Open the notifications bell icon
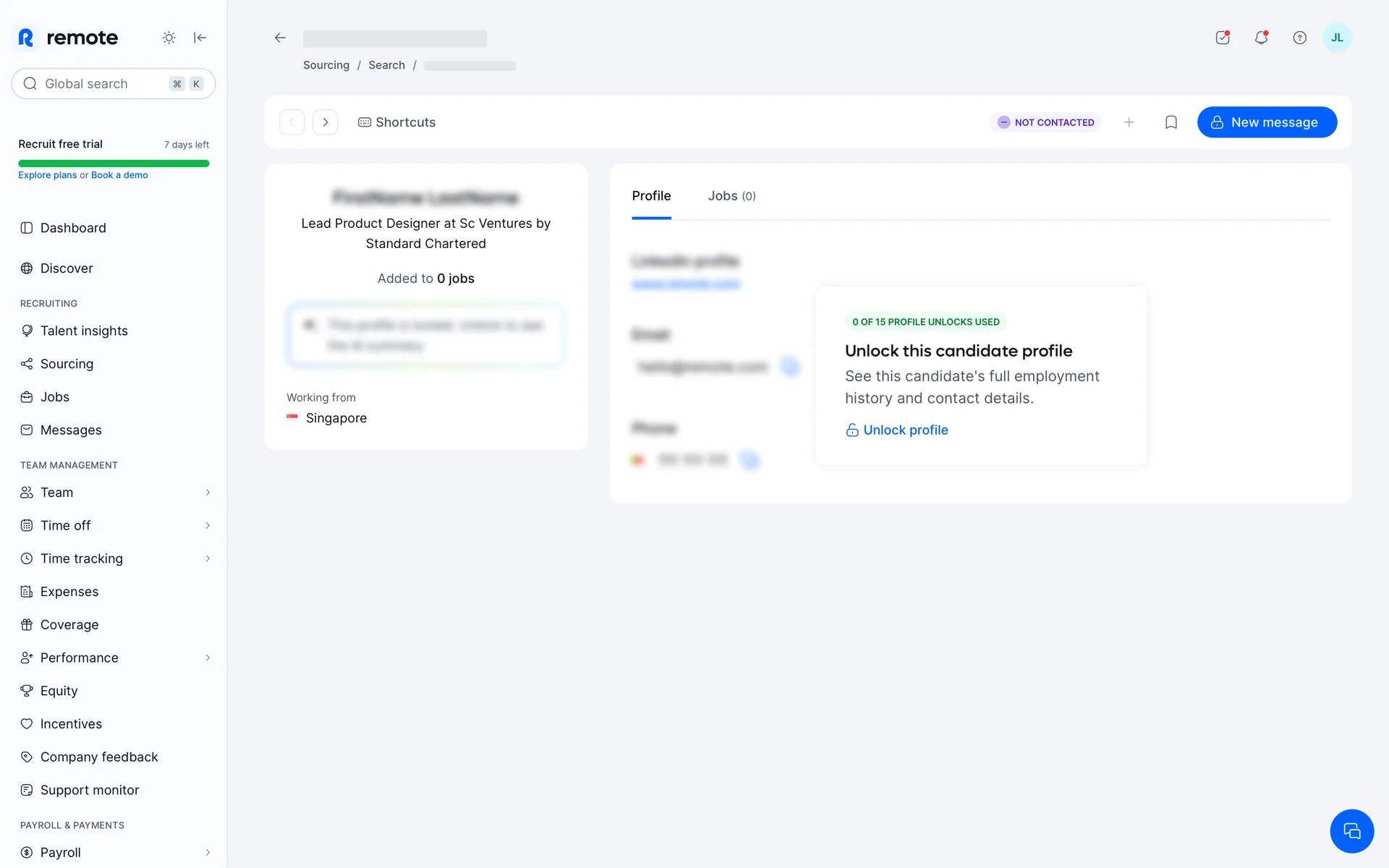This screenshot has height=868, width=1389. pos(1261,38)
